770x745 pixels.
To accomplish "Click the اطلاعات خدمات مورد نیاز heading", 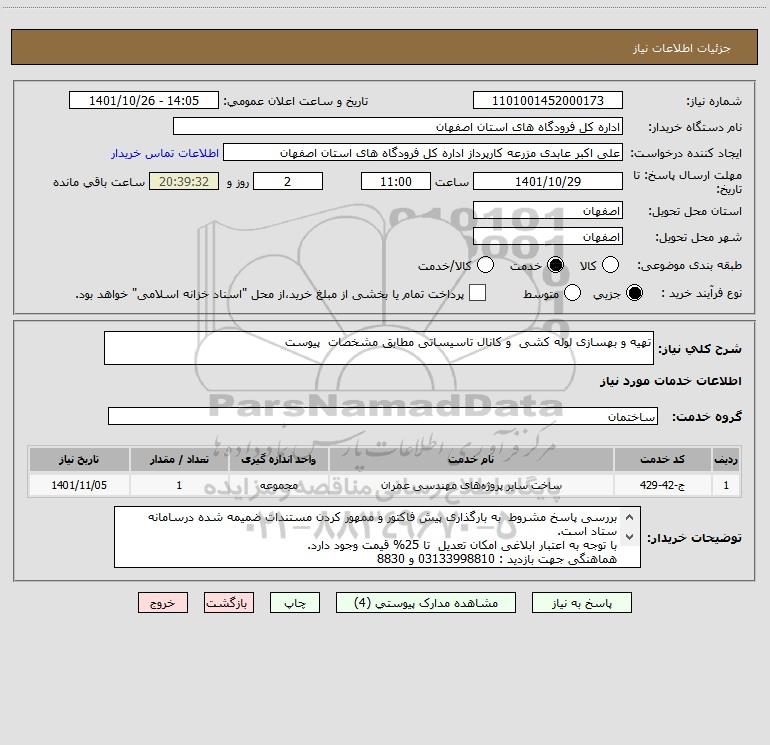I will click(670, 381).
